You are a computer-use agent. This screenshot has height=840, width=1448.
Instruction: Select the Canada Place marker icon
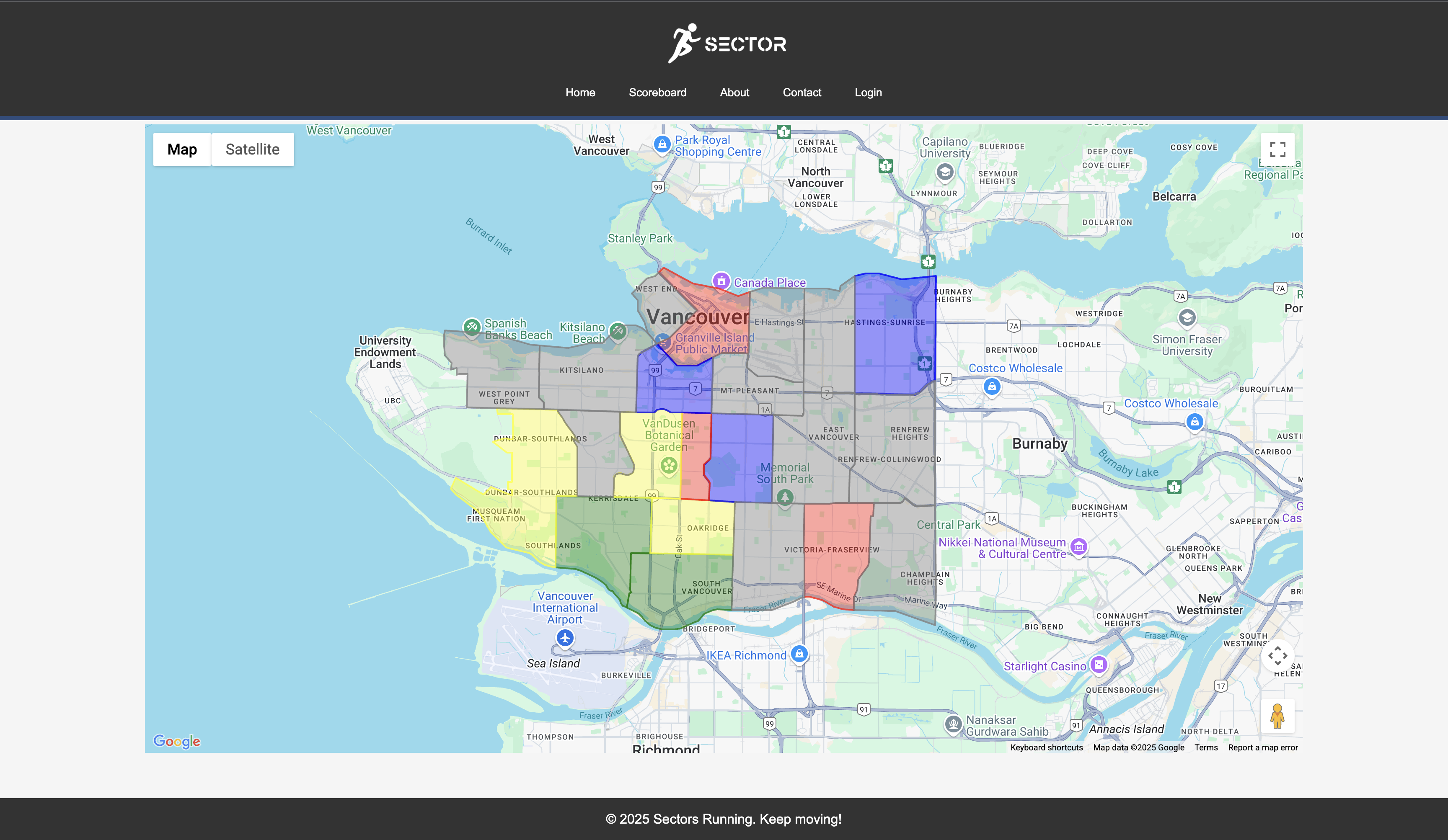[x=721, y=281]
